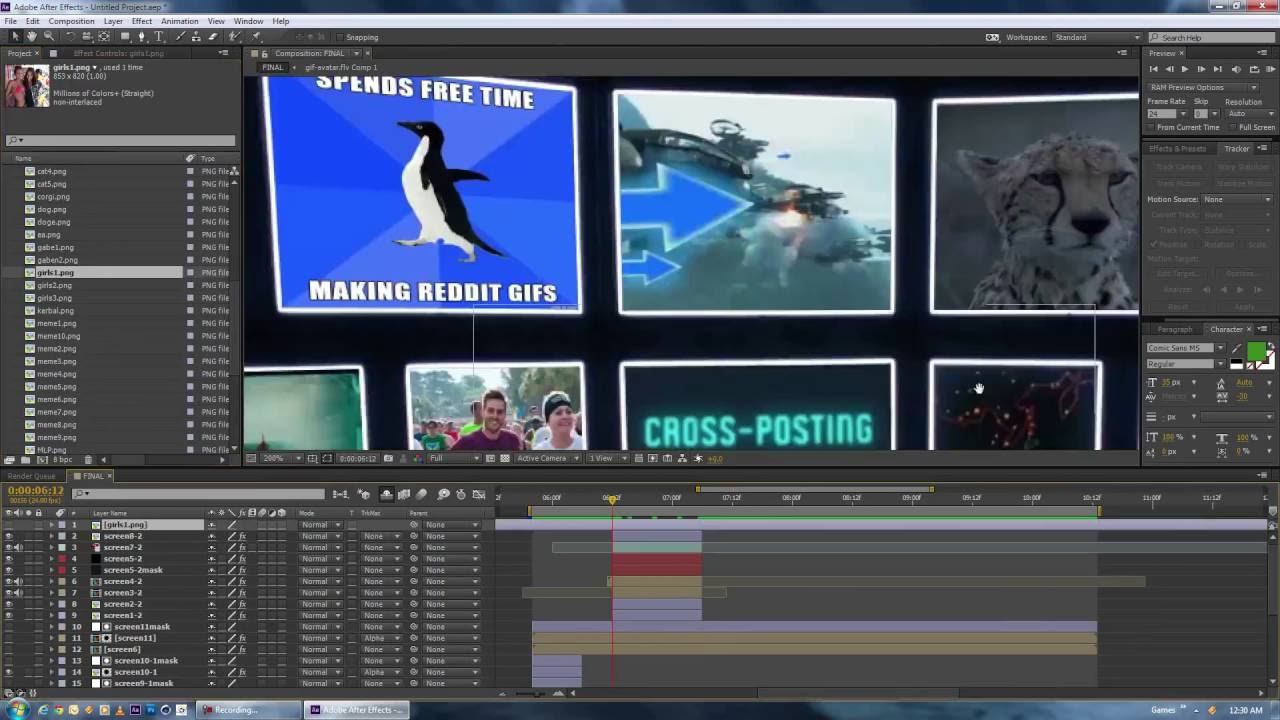Screen dimensions: 1280x720
Task: Hide the screen5-2 layer
Action: click(x=9, y=558)
